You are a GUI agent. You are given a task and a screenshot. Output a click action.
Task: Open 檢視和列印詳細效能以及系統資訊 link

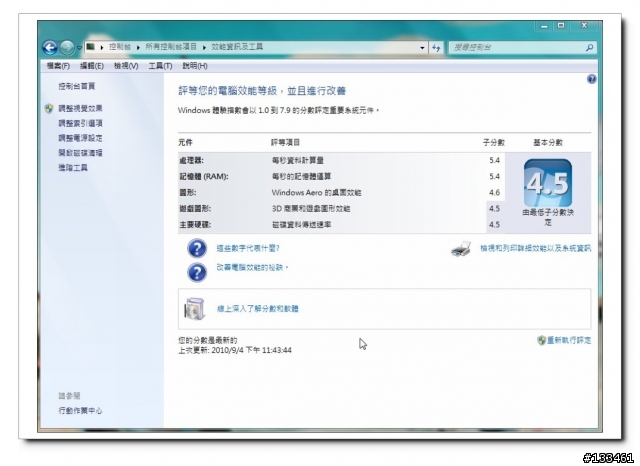536,248
